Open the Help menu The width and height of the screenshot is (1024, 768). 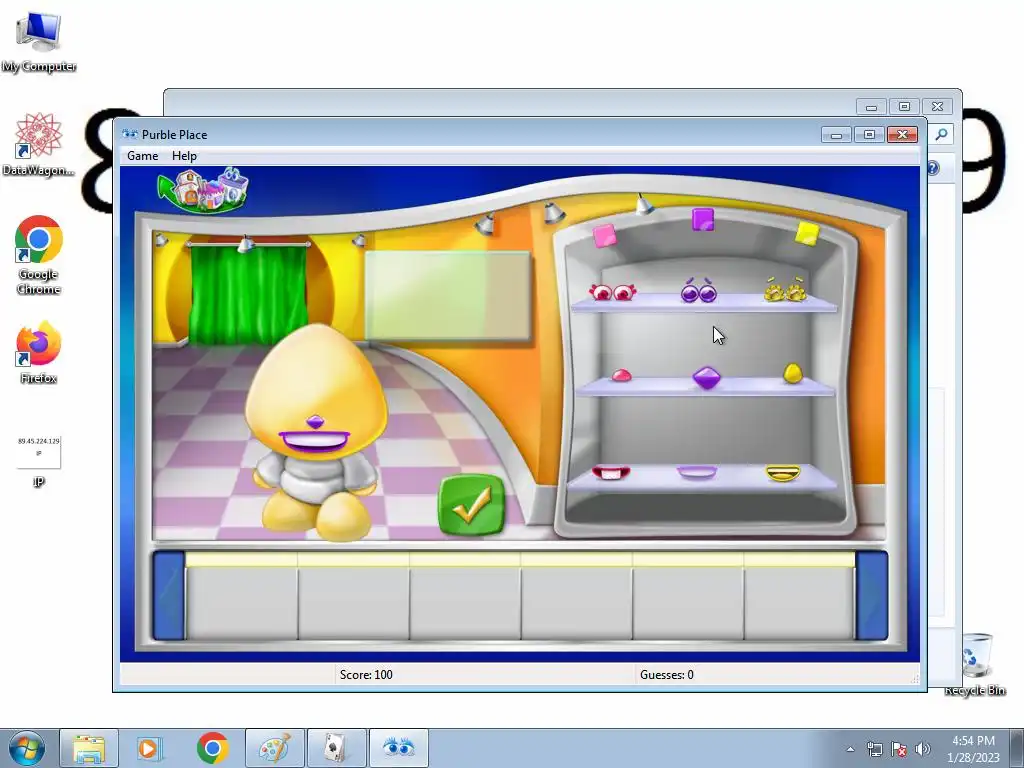[x=184, y=156]
